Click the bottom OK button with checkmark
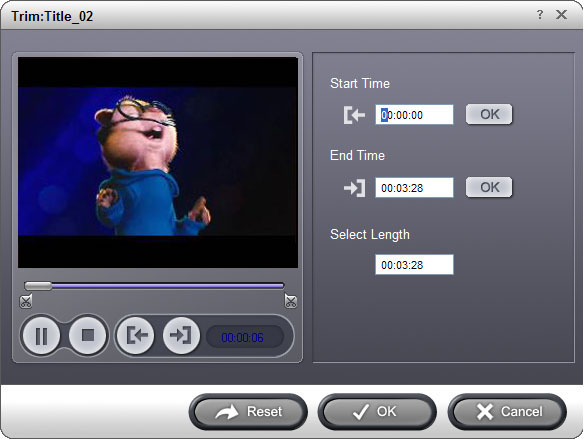Screen dimensions: 584x439 377,412
